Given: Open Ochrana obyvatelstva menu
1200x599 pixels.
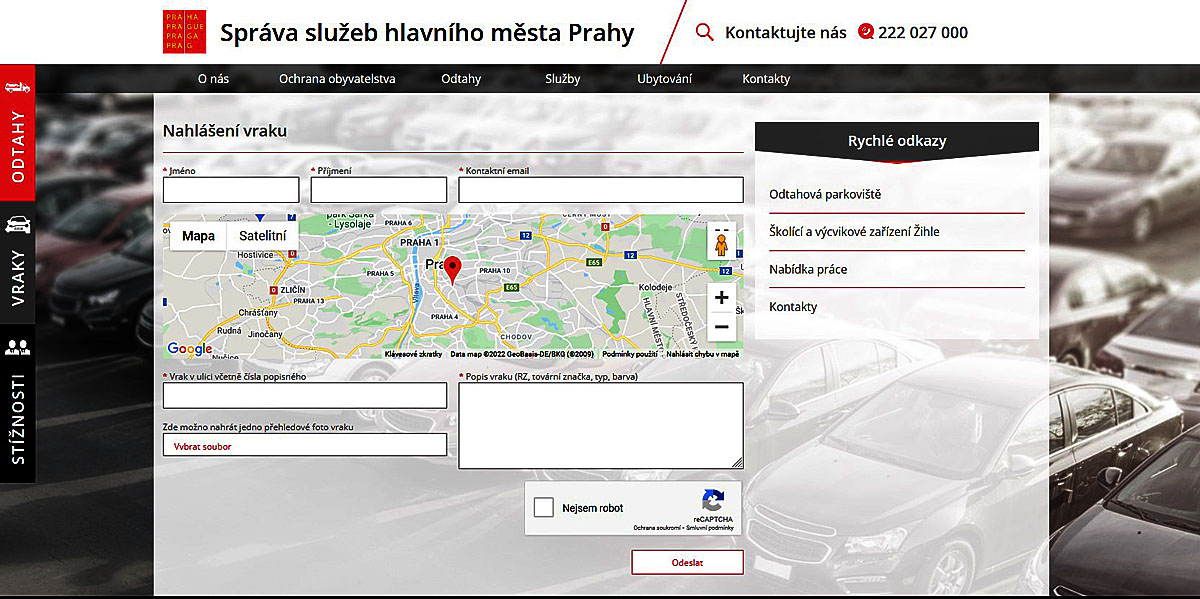Looking at the screenshot, I should point(337,79).
